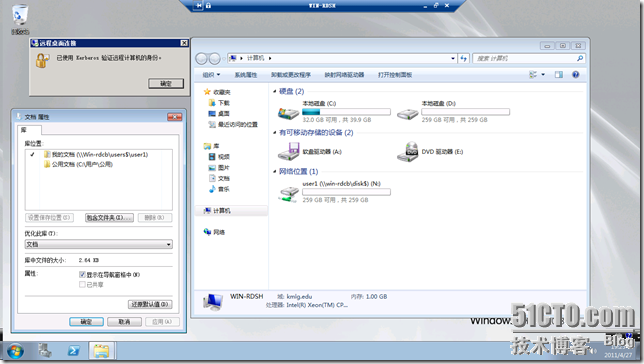The image size is (644, 364).
Task: Click Cancel in Documents Properties
Action: click(x=124, y=322)
